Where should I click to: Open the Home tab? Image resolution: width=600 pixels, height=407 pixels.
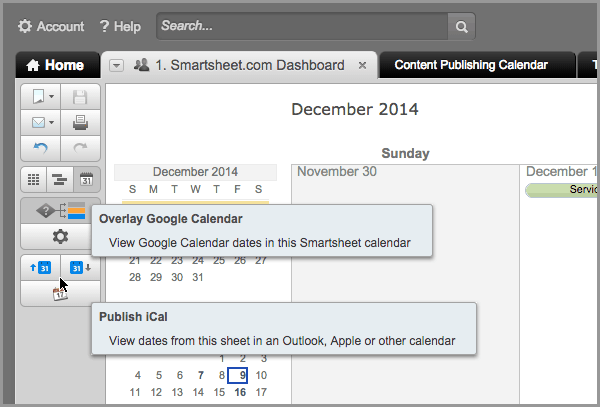[57, 65]
